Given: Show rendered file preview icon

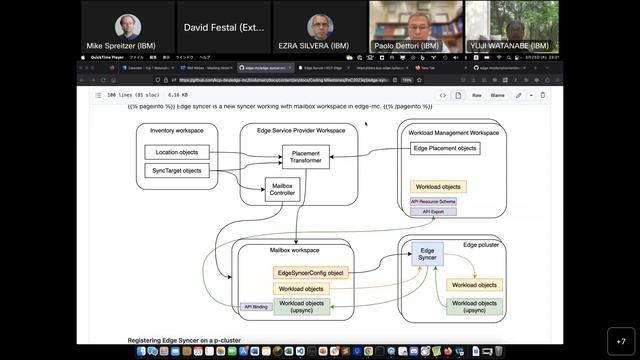Looking at the screenshot, I should point(458,95).
